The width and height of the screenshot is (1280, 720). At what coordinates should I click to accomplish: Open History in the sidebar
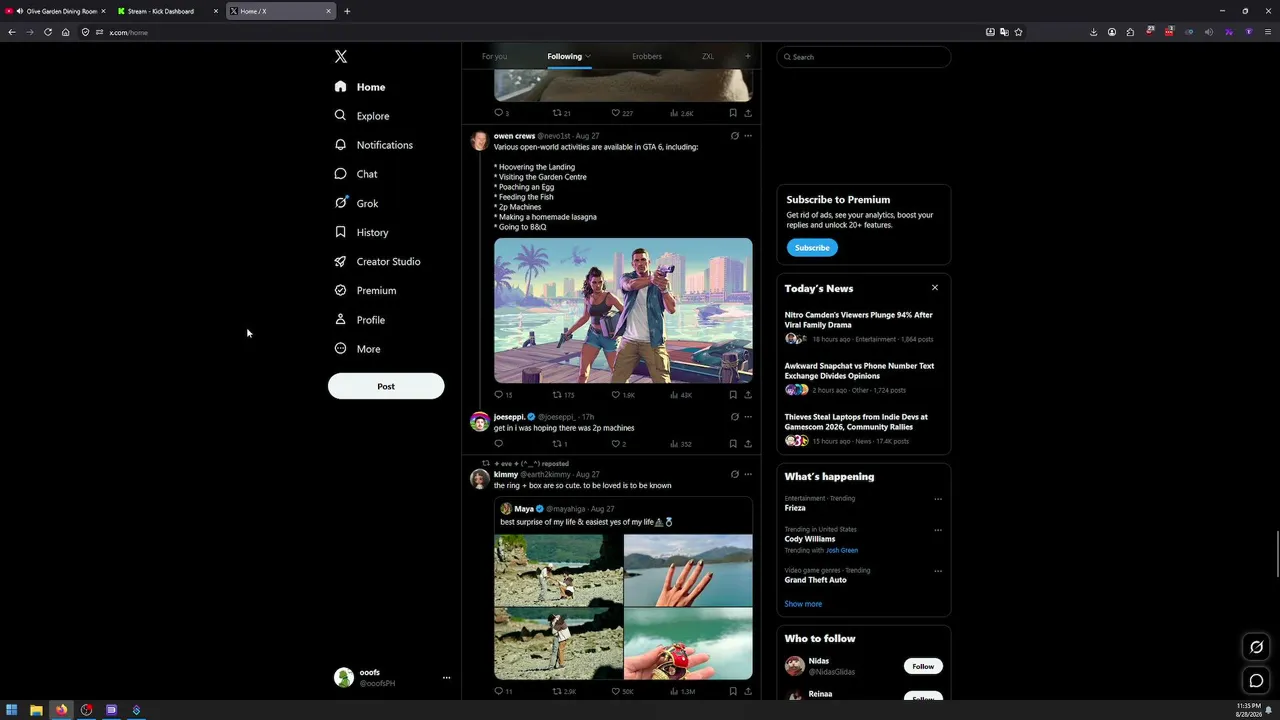361,232
